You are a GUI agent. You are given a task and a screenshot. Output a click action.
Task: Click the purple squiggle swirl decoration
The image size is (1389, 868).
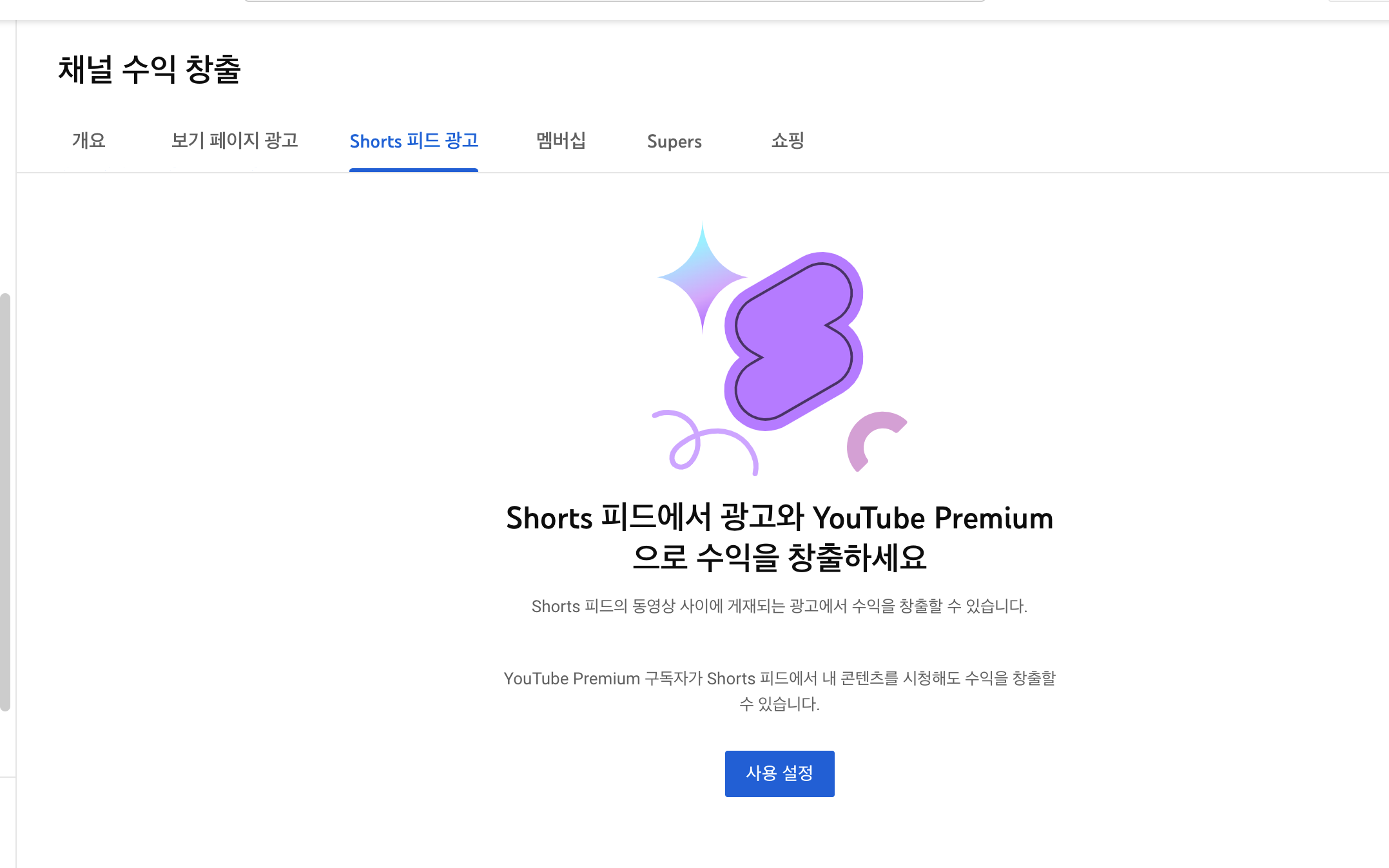[705, 442]
